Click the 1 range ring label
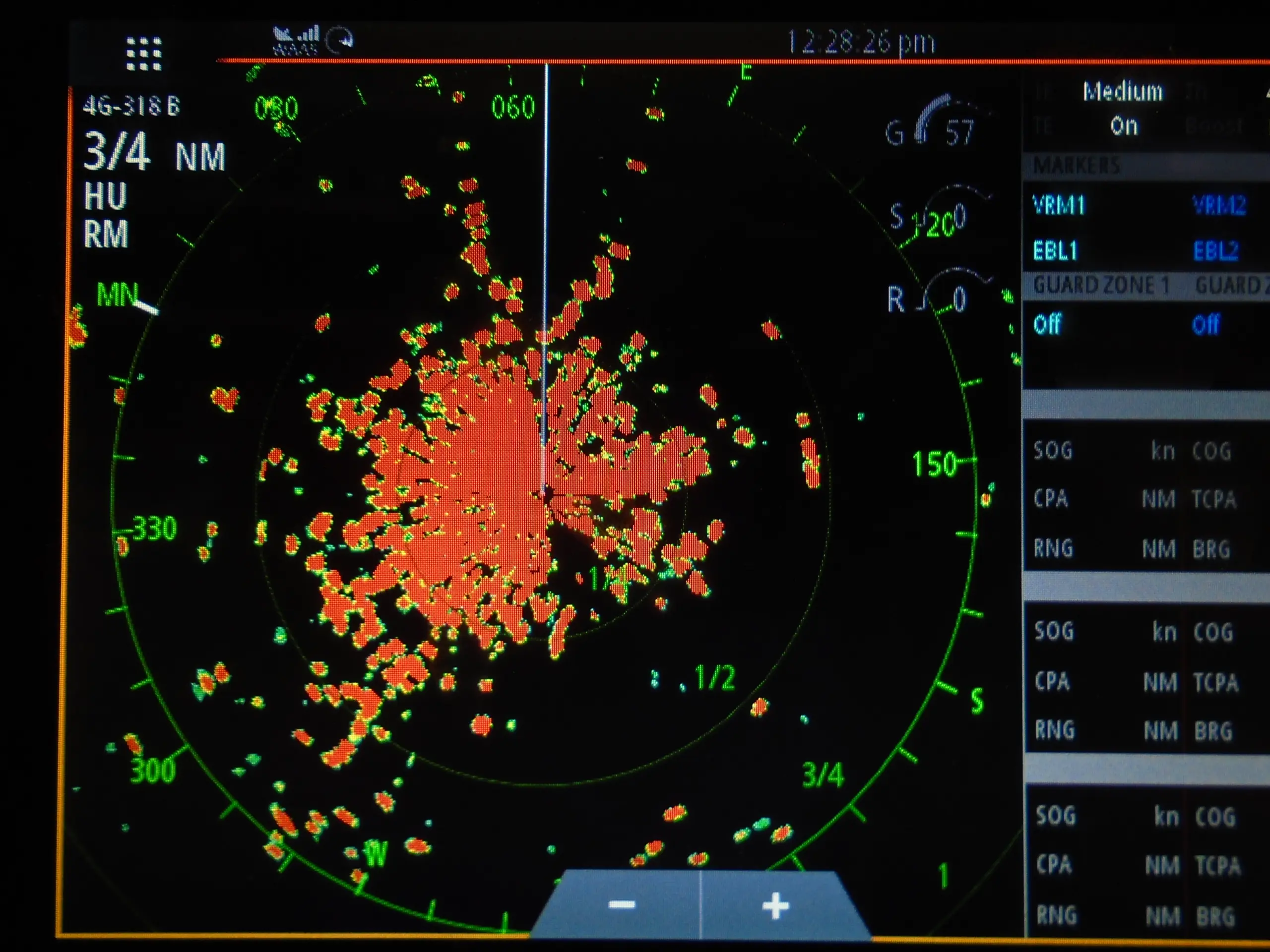 click(x=943, y=876)
